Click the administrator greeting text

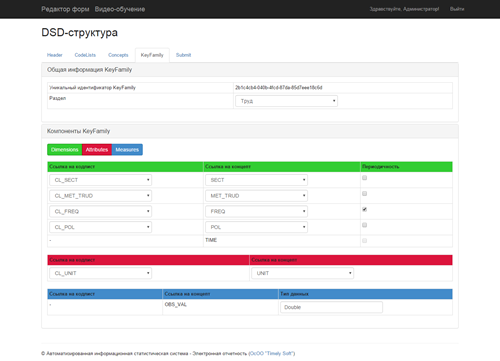click(404, 9)
